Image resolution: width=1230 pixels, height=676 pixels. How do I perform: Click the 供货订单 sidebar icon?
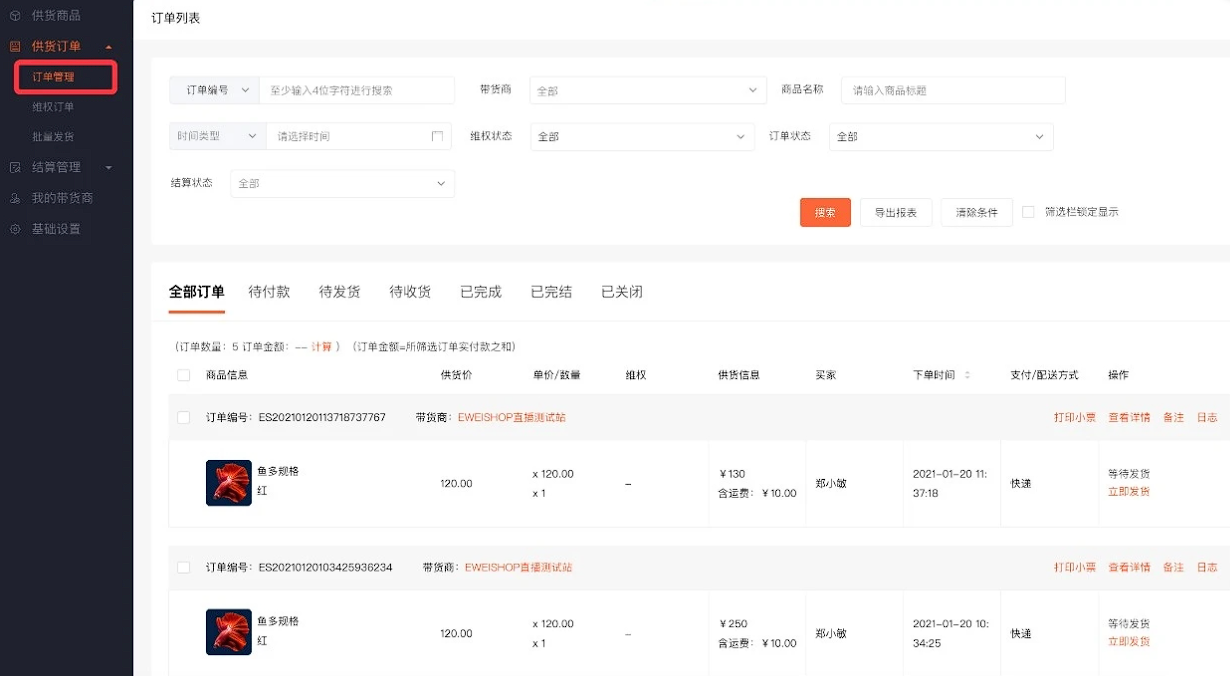(x=15, y=46)
